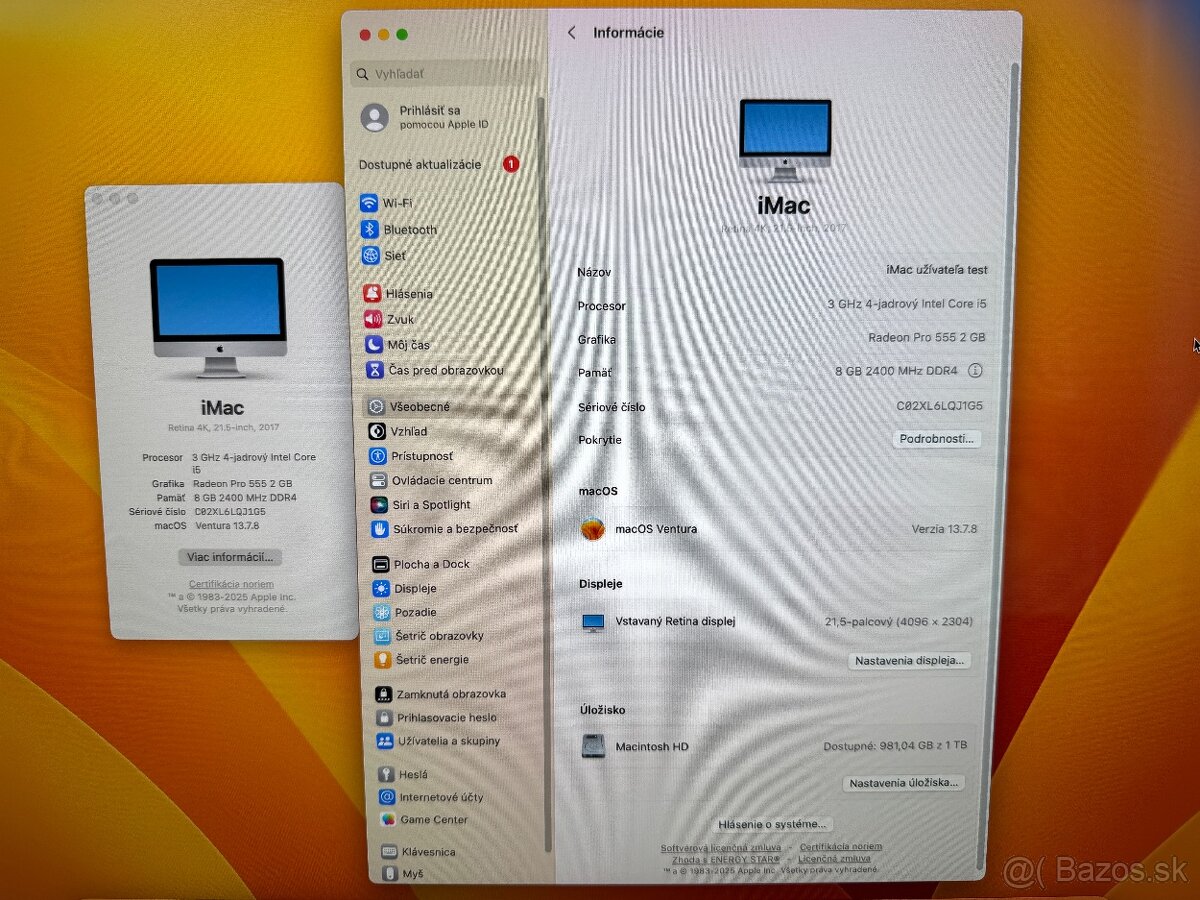Open Licenčná zmluva link in footer
The width and height of the screenshot is (1200, 900).
pos(834,859)
